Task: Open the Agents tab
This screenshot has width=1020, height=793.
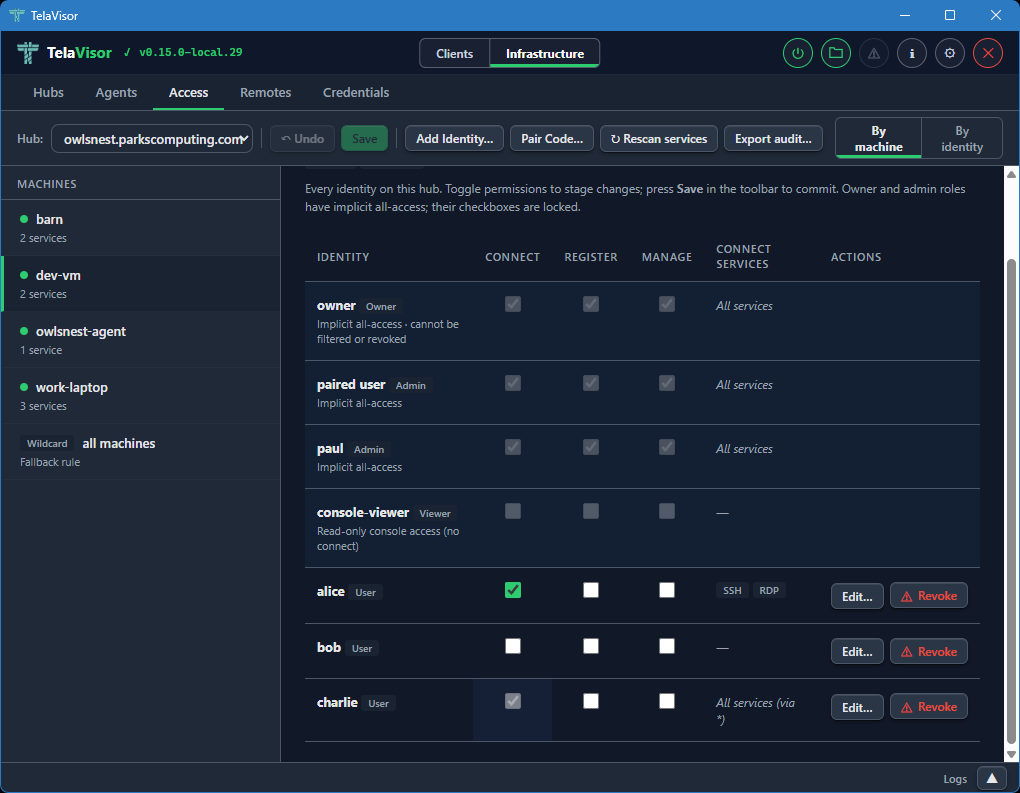Action: coord(116,92)
